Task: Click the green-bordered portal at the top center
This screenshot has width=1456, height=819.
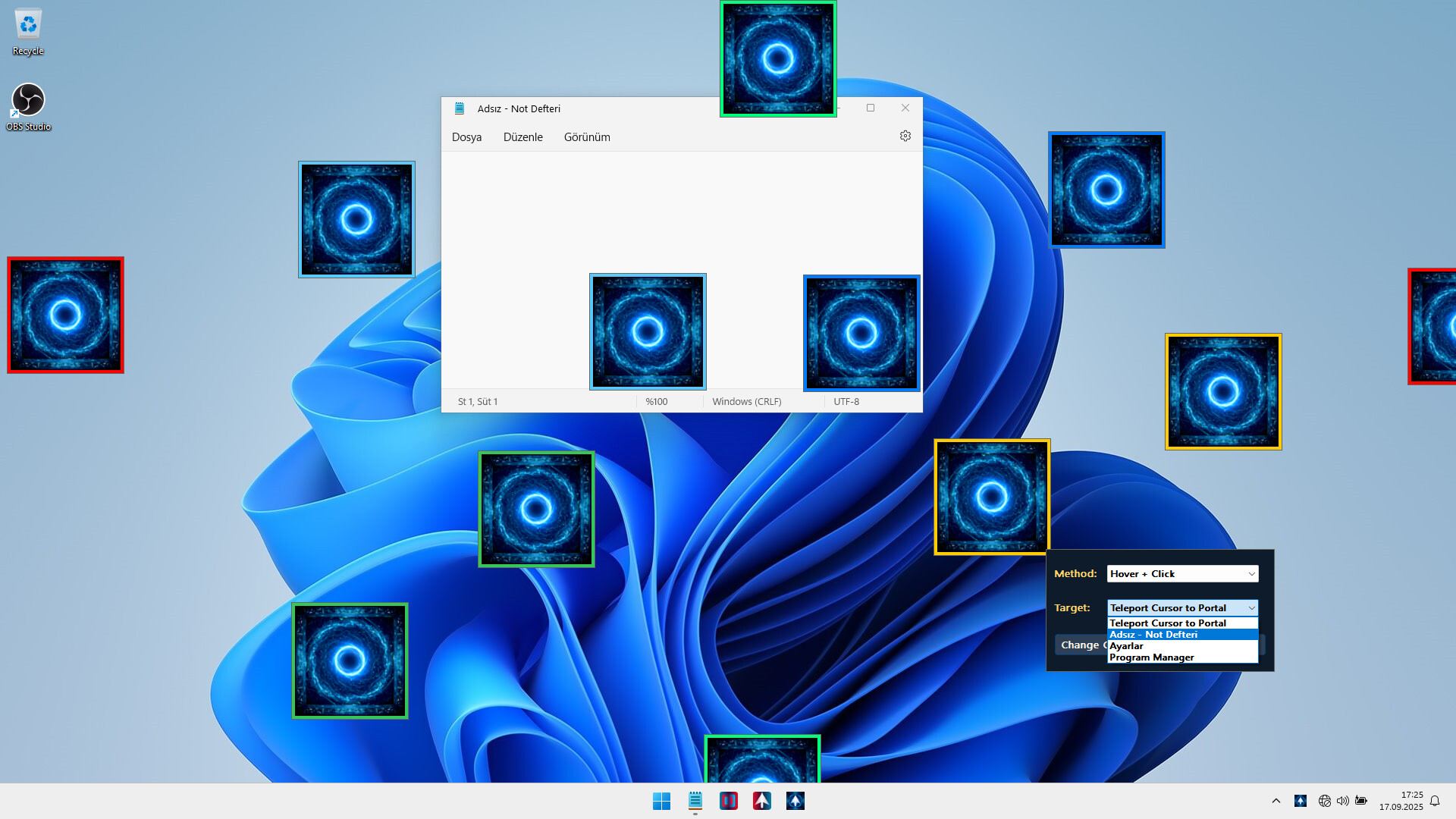Action: pos(778,58)
